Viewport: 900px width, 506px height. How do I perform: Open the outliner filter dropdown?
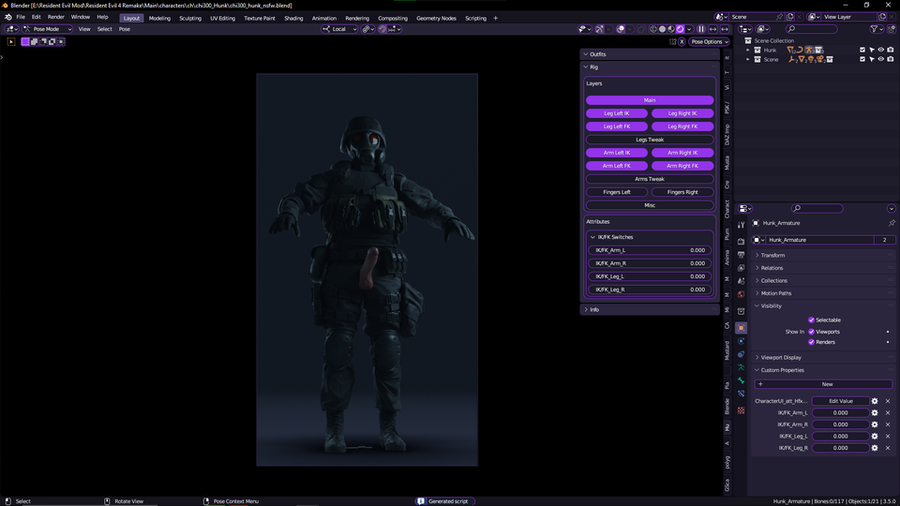point(876,29)
